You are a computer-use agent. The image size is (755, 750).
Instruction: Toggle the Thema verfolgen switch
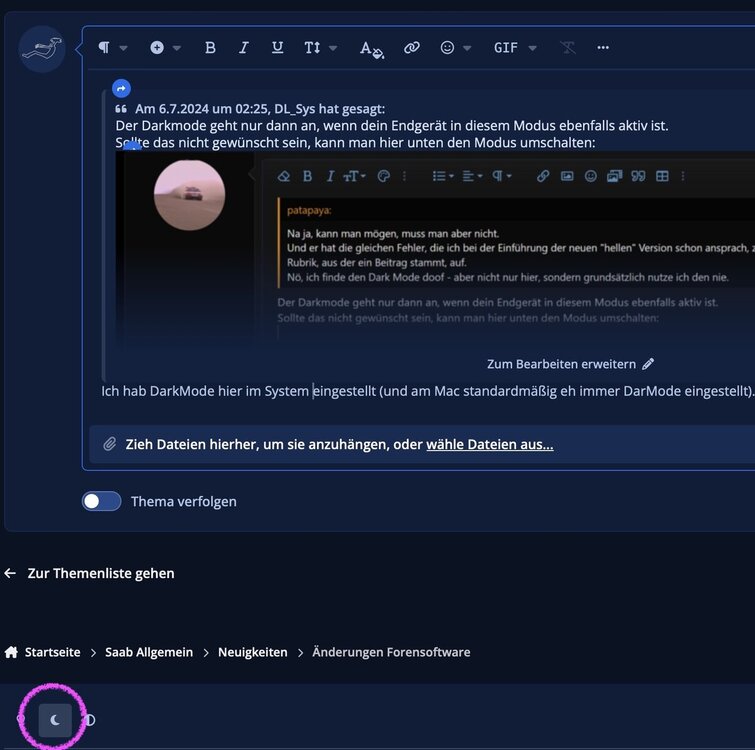point(101,501)
